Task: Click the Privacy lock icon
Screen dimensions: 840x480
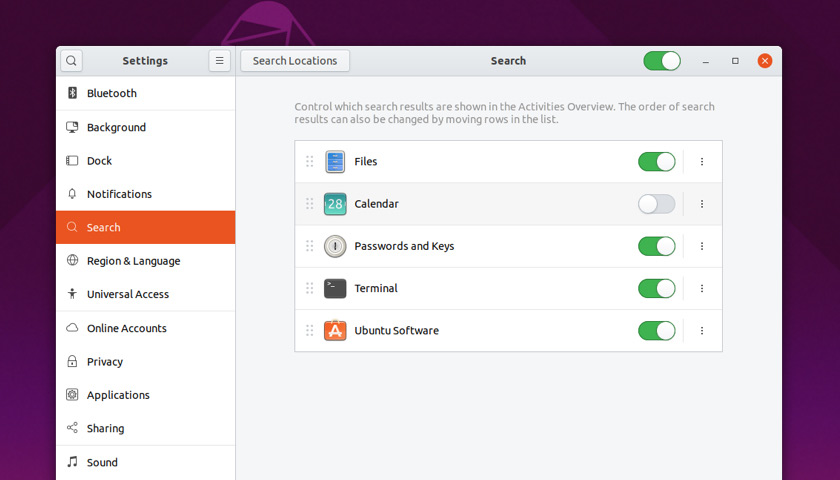Action: [72, 361]
